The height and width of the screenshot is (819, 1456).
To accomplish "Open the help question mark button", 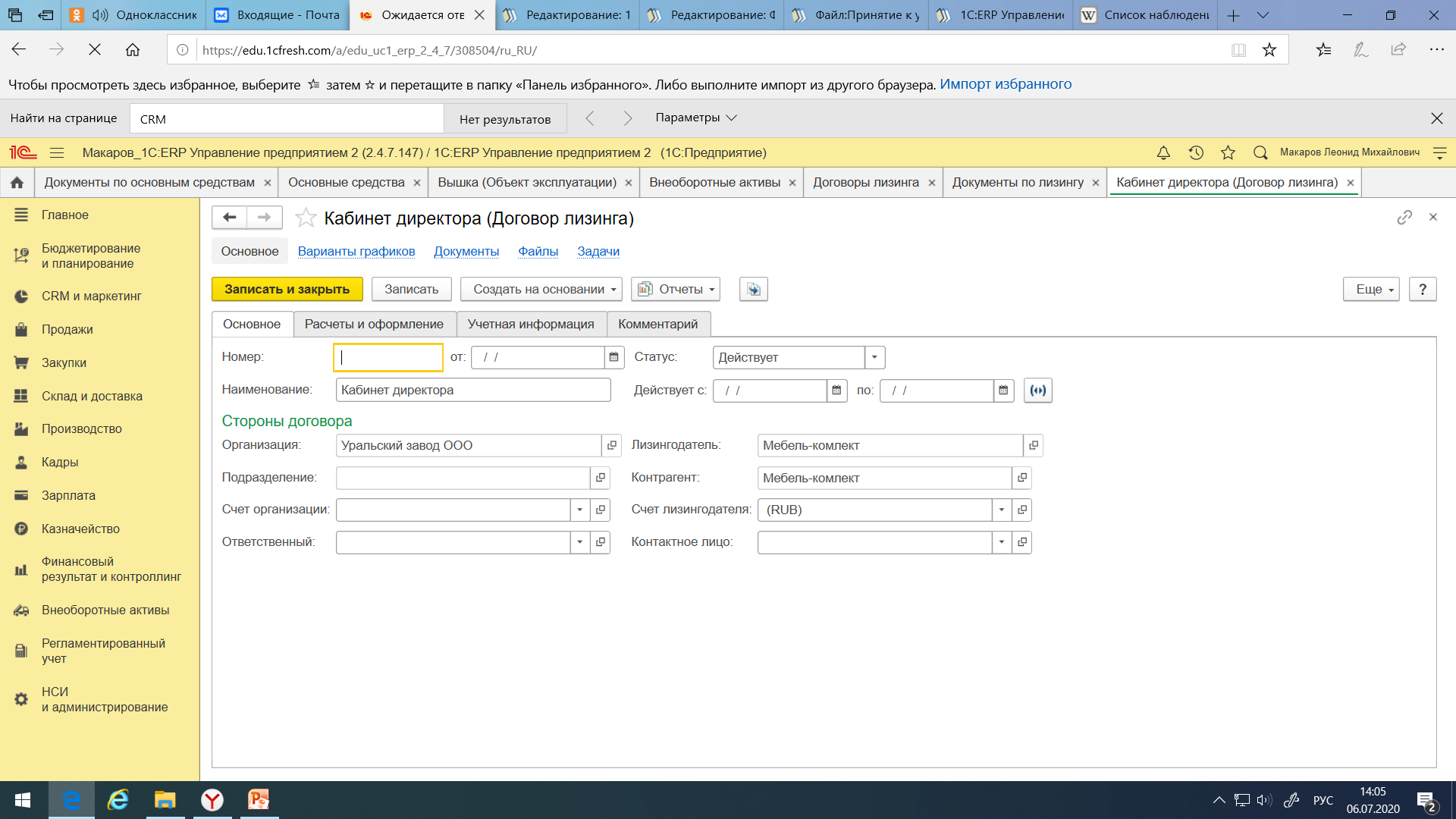I will [1423, 289].
